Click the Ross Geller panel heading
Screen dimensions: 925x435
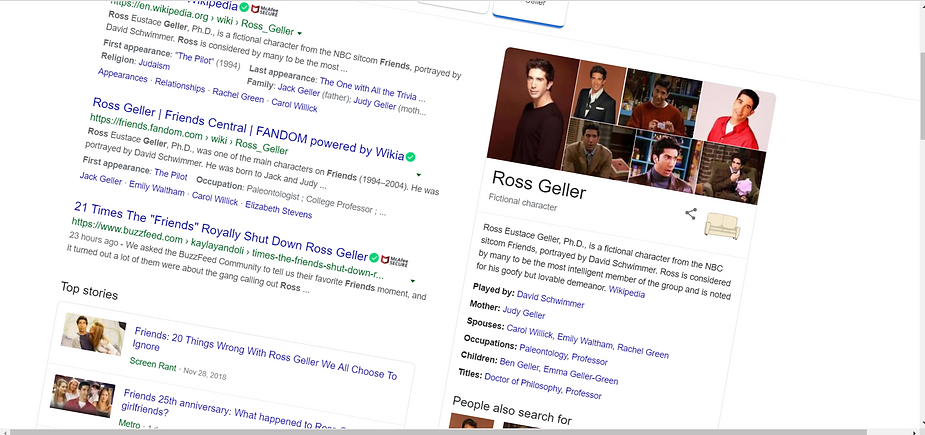(x=539, y=185)
